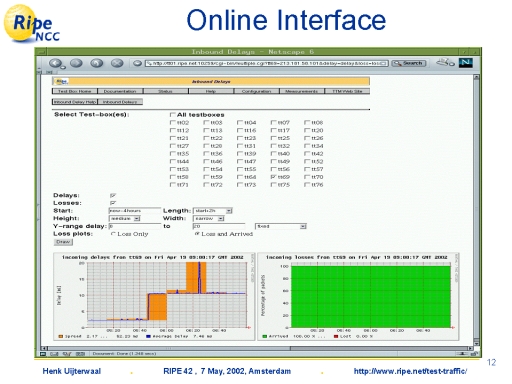Click the Start time input field

coord(135,211)
